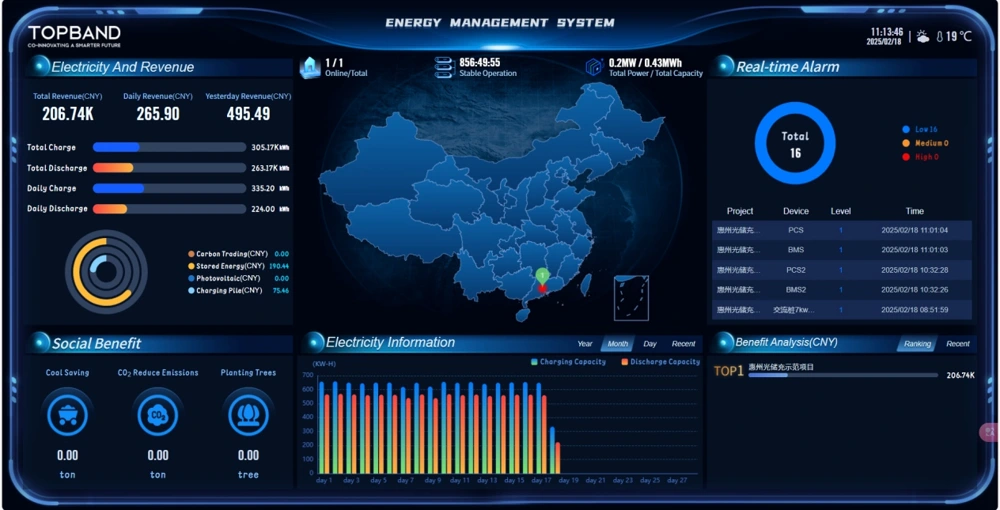Click the 11:13:46 clock display
The width and height of the screenshot is (1000, 510).
click(886, 31)
